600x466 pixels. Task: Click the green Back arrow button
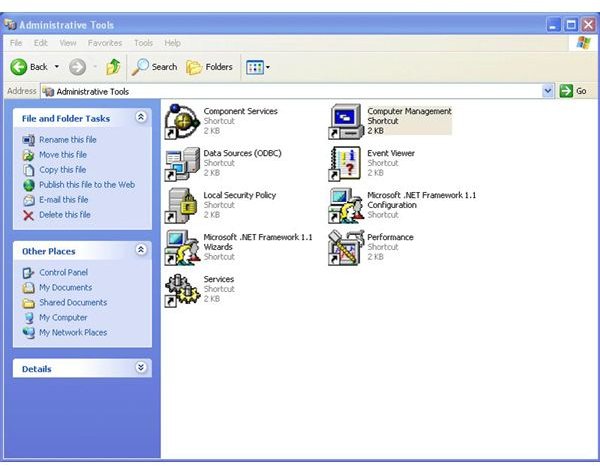click(18, 67)
